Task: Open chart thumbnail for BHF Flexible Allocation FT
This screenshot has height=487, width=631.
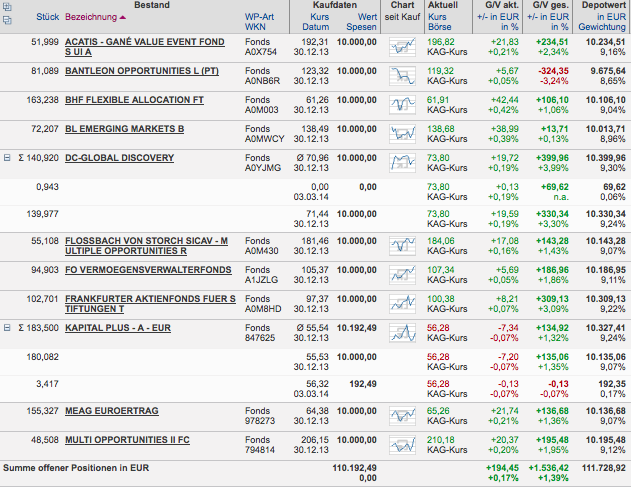Action: (x=402, y=105)
